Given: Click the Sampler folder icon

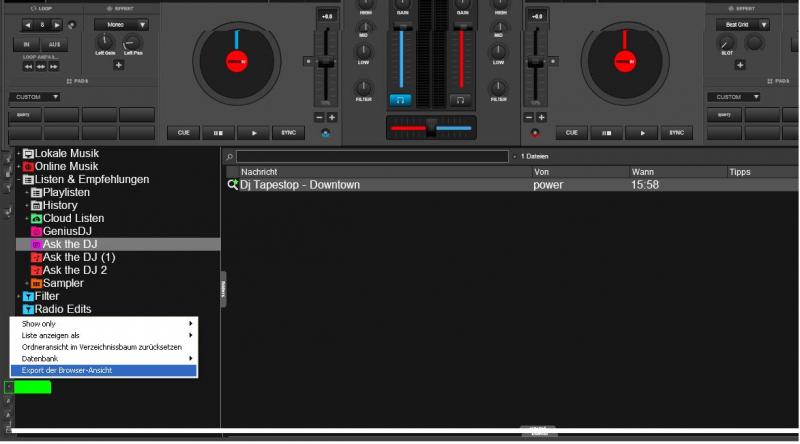Looking at the screenshot, I should pos(36,283).
